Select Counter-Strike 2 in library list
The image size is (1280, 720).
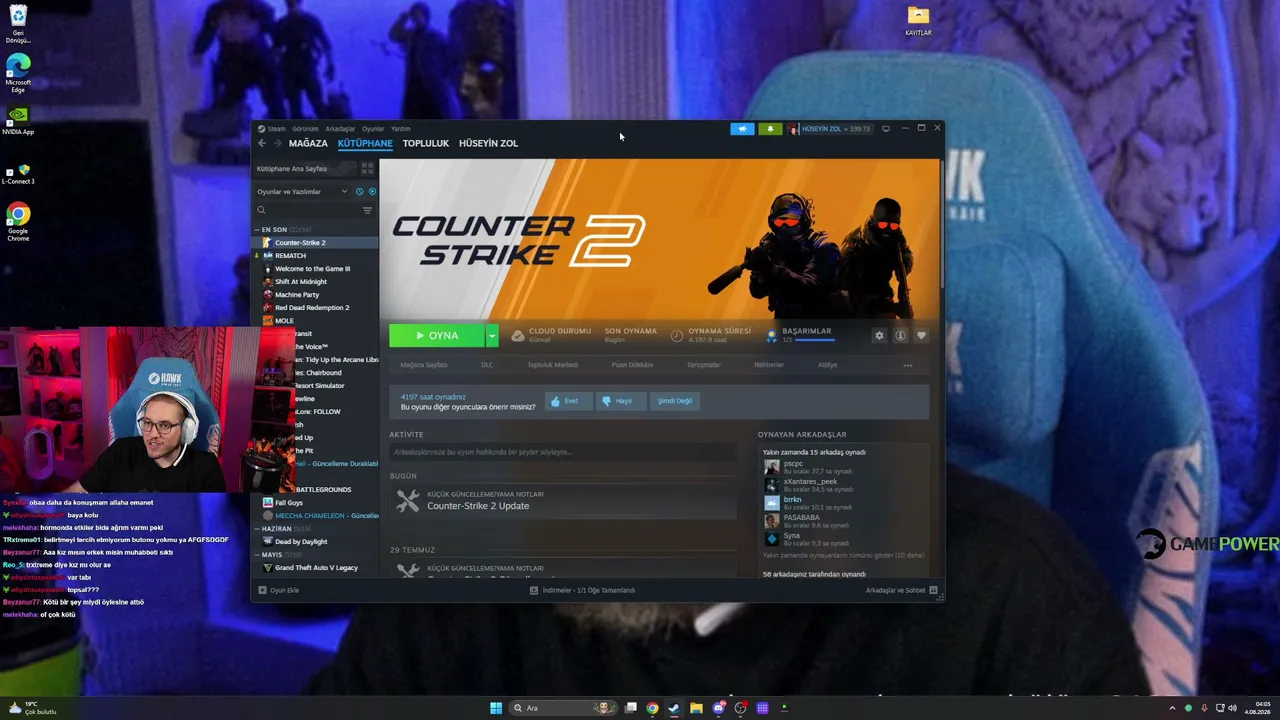point(316,243)
